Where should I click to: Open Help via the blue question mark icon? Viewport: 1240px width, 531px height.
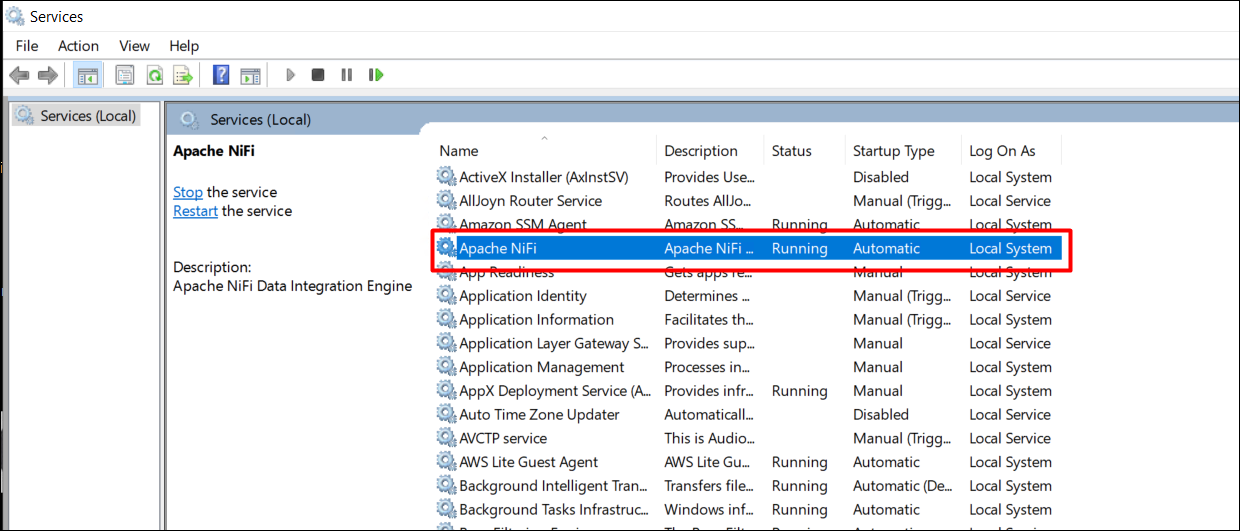click(x=221, y=75)
